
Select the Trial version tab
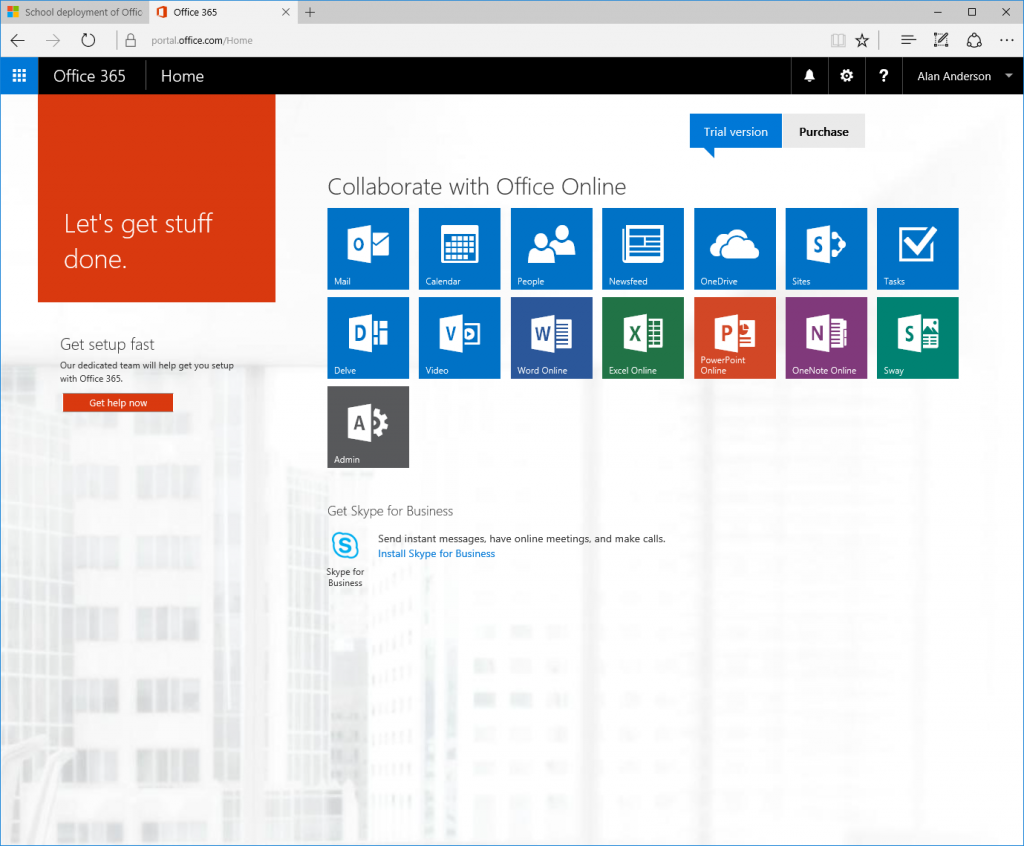coord(735,131)
